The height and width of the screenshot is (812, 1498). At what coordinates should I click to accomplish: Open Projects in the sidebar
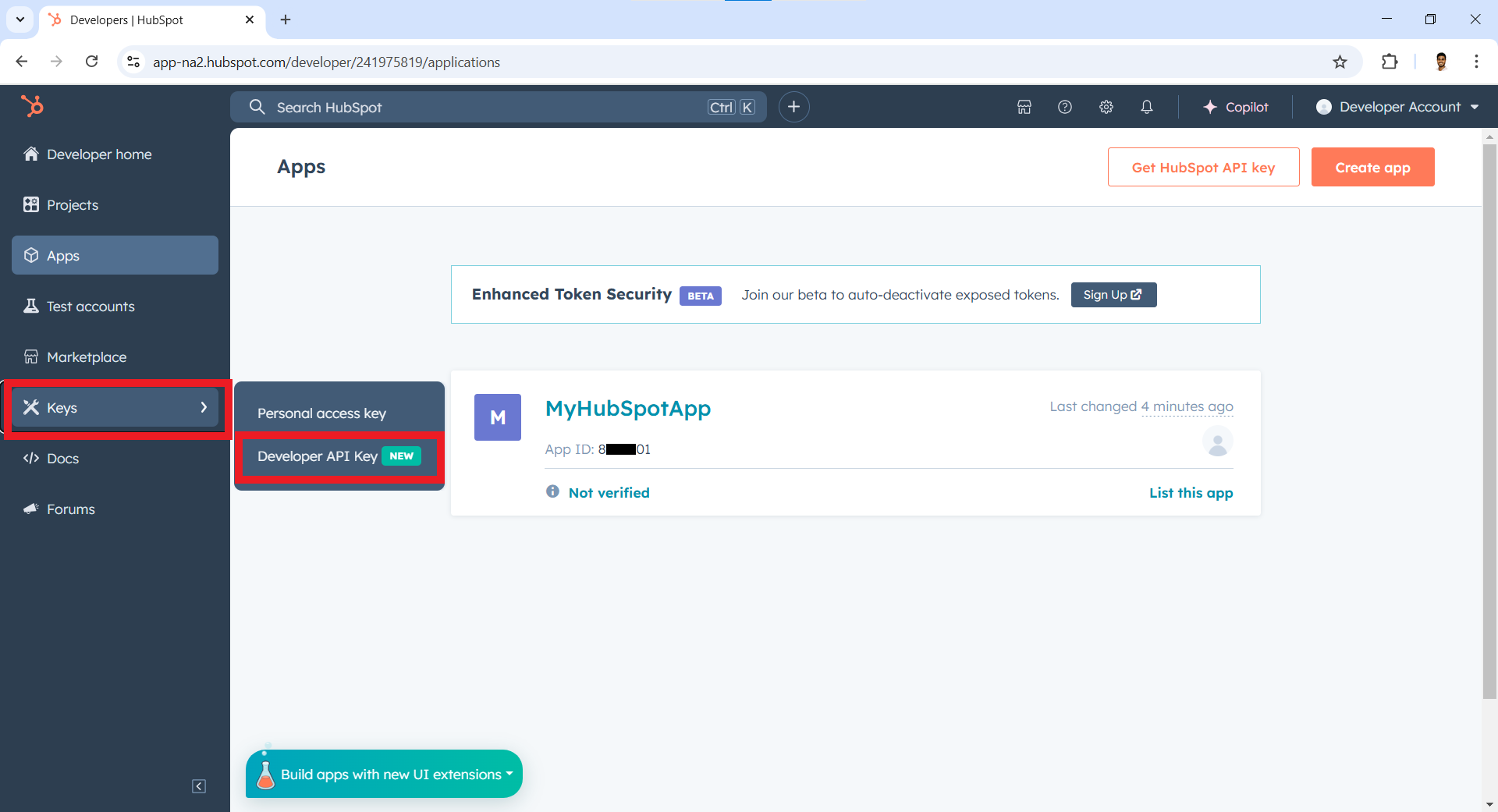point(115,205)
